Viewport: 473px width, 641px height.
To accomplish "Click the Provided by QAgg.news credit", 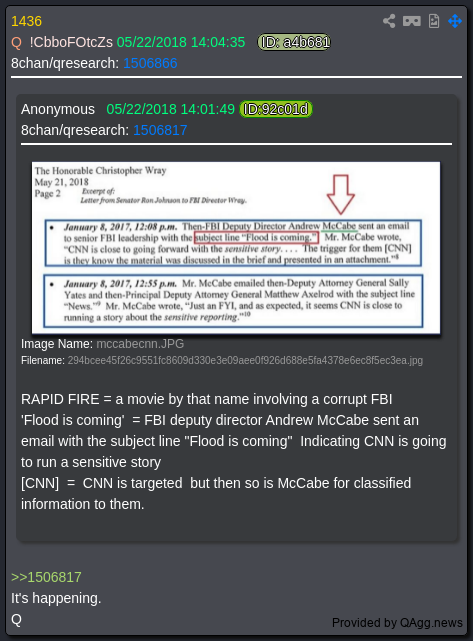I will [397, 623].
